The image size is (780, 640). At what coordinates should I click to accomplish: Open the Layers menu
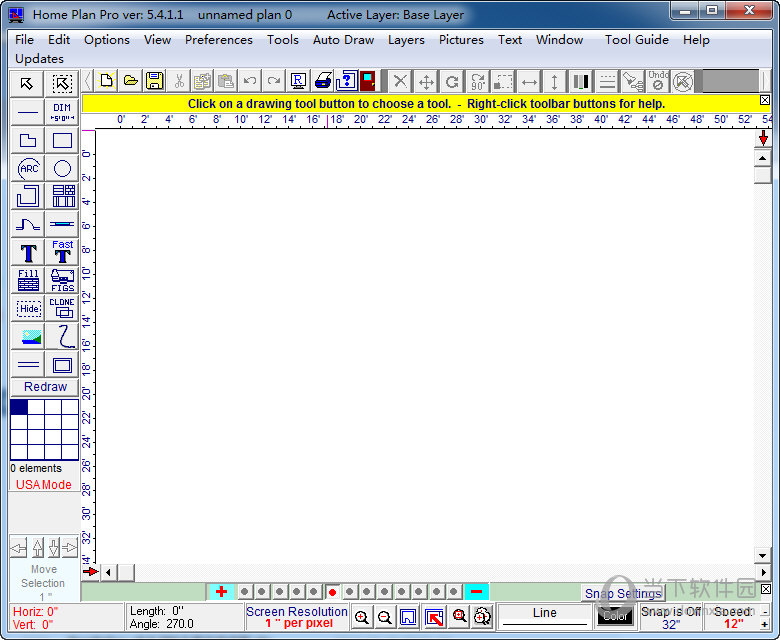(406, 40)
